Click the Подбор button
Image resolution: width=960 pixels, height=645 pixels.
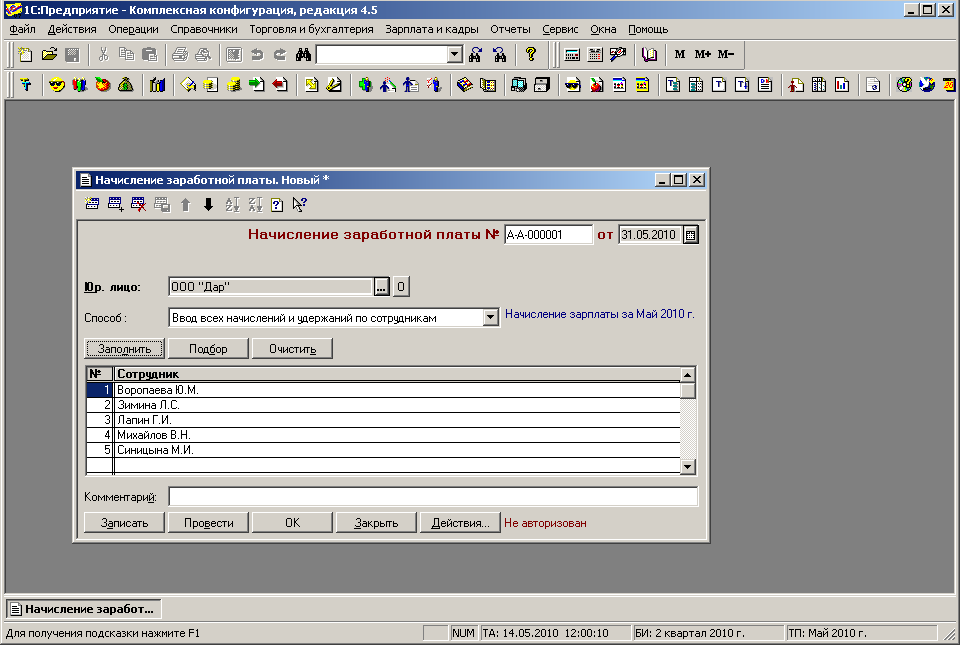tap(208, 349)
